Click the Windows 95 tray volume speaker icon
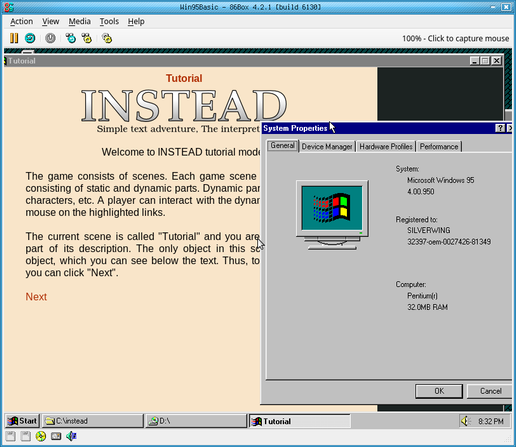The height and width of the screenshot is (447, 516). pos(465,421)
